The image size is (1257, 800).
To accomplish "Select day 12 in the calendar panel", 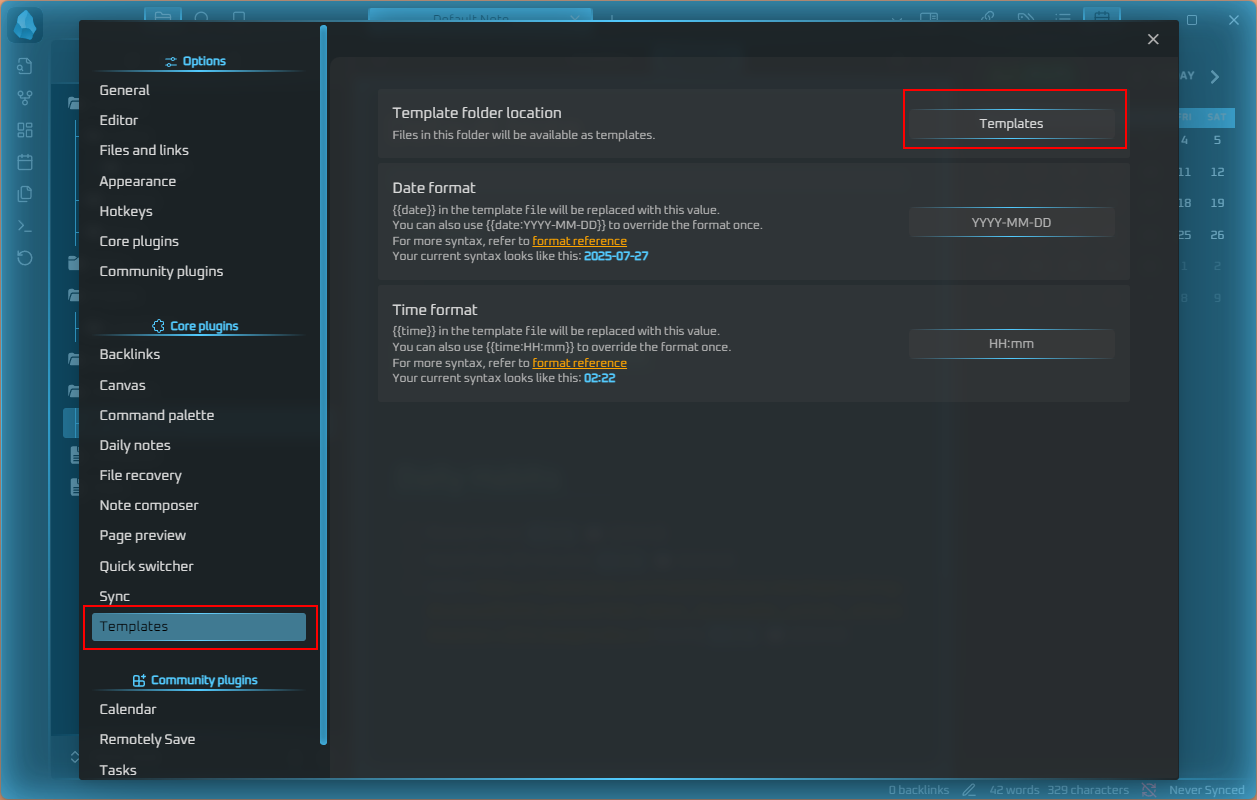I will pyautogui.click(x=1217, y=172).
